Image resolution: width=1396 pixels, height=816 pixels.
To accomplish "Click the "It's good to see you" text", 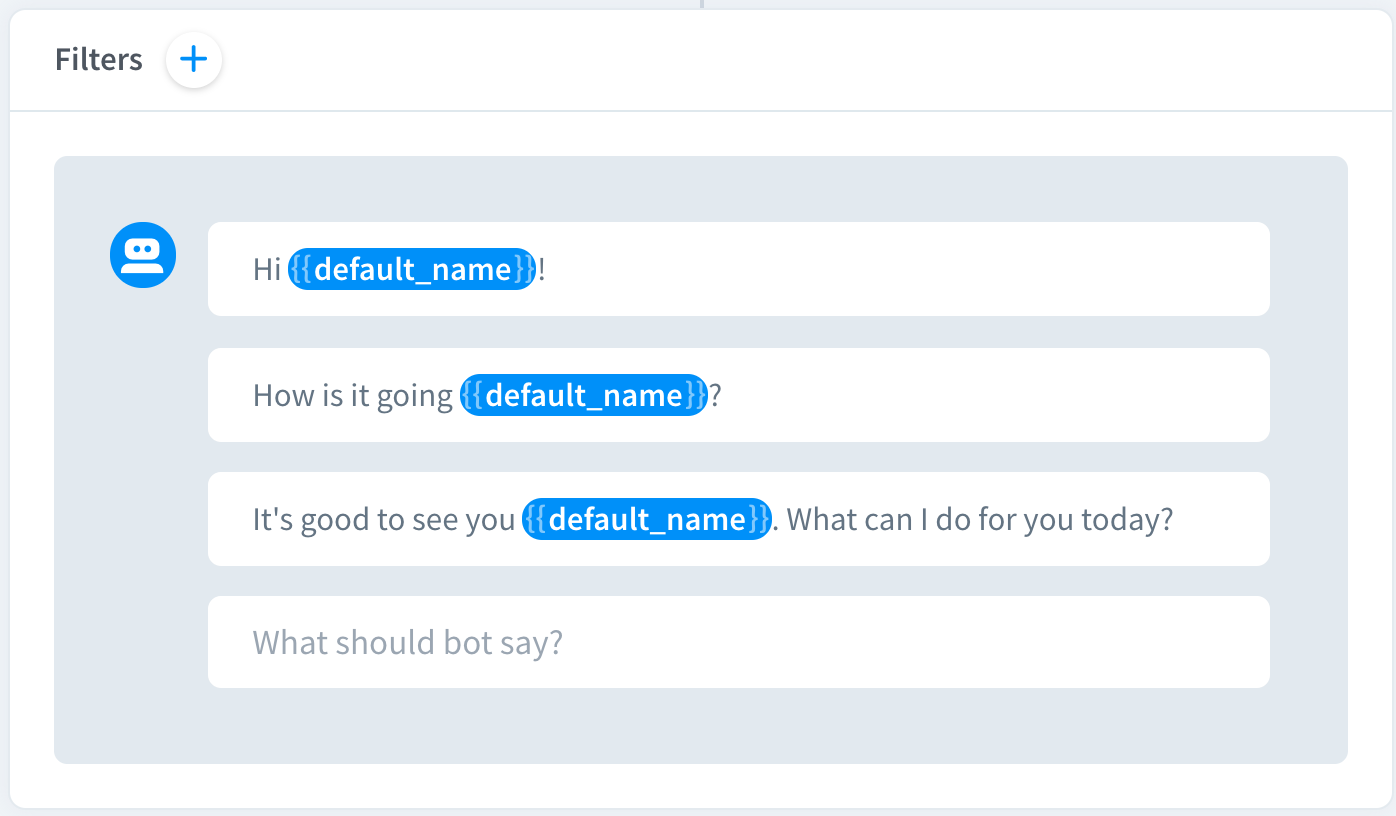I will coord(383,519).
